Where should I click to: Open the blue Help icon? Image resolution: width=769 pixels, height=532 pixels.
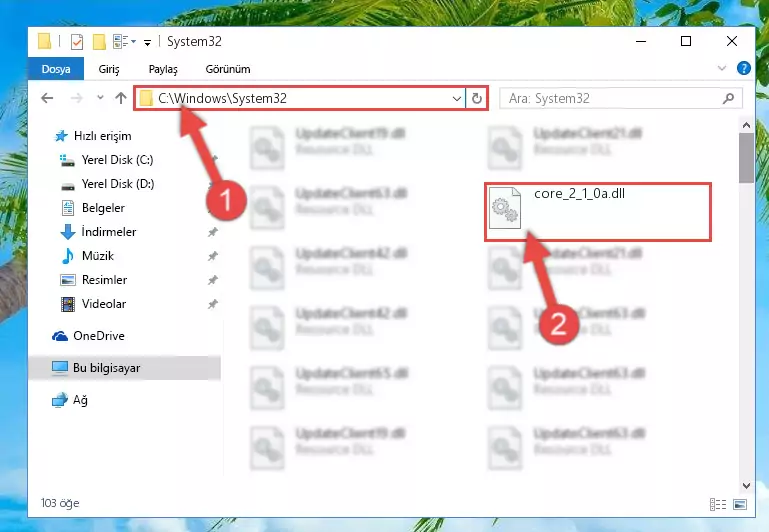pos(743,68)
